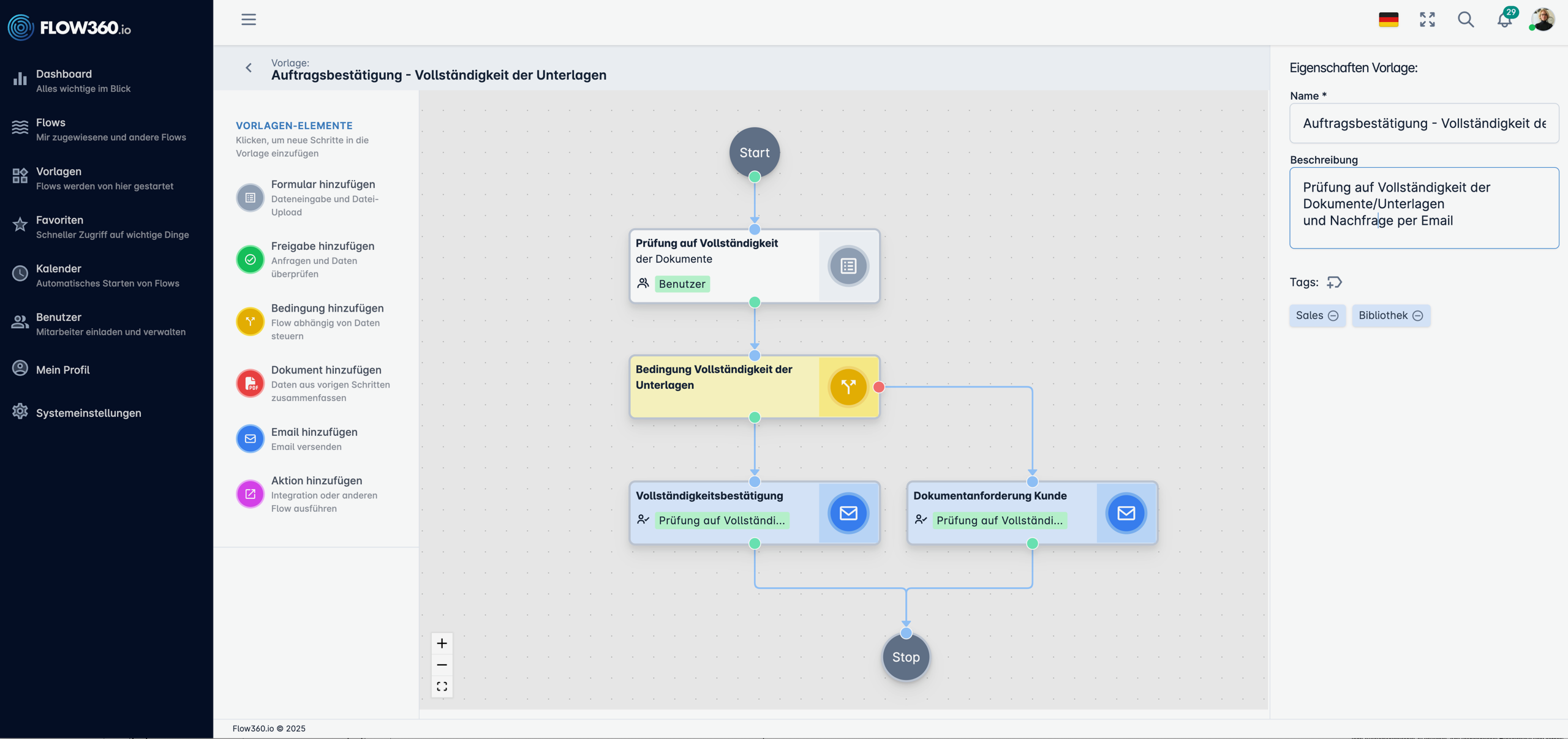Click the Beschreibung text area
Viewport: 1568px width, 739px height.
(x=1423, y=208)
